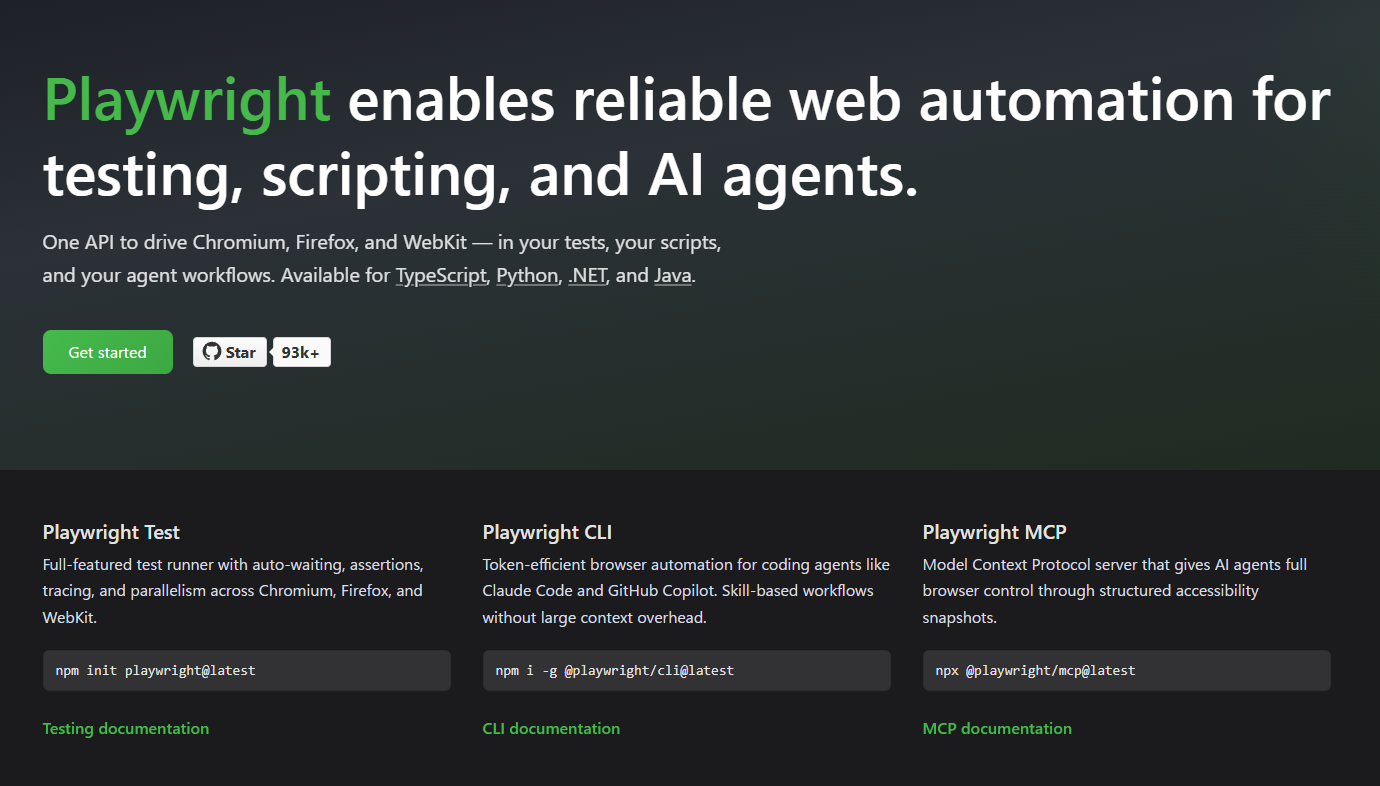Click the subtitle starting "One API to drive Chromium"
Viewport: 1380px width, 786px height.
(382, 259)
